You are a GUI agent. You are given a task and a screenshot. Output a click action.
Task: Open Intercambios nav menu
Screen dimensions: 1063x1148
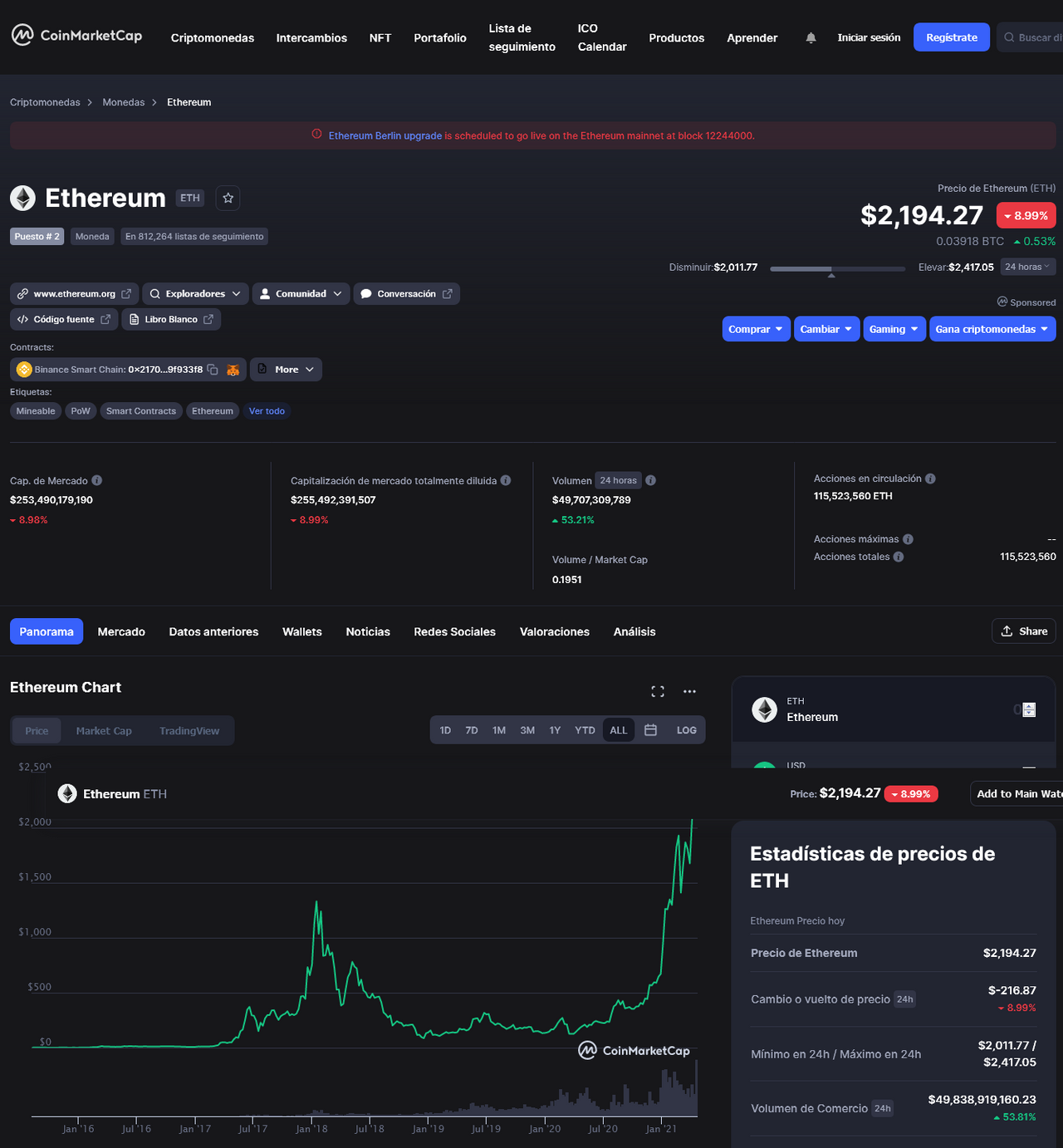tap(311, 37)
